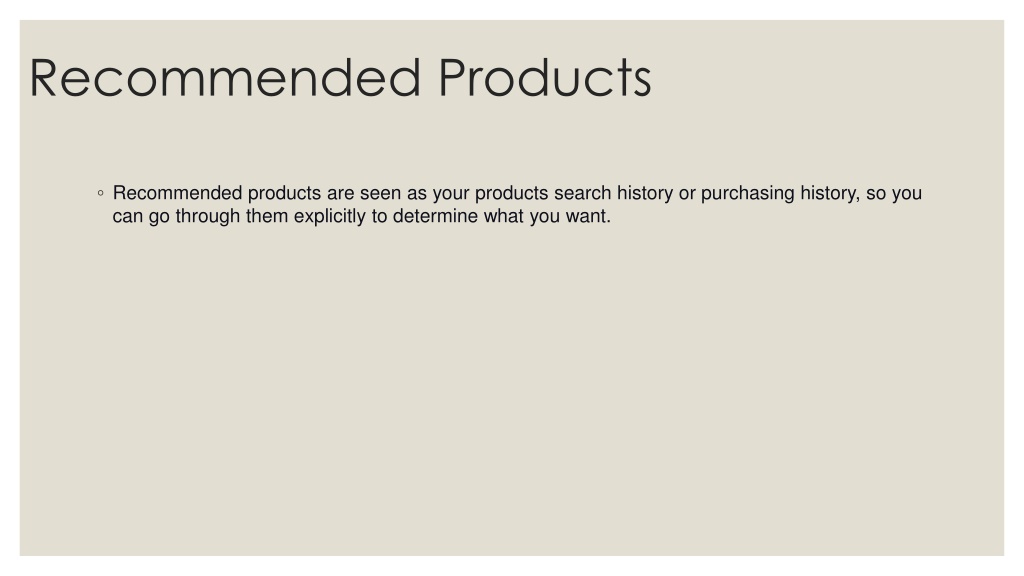Select the word 'Products' in the title
The image size is (1024, 576).
[545, 78]
